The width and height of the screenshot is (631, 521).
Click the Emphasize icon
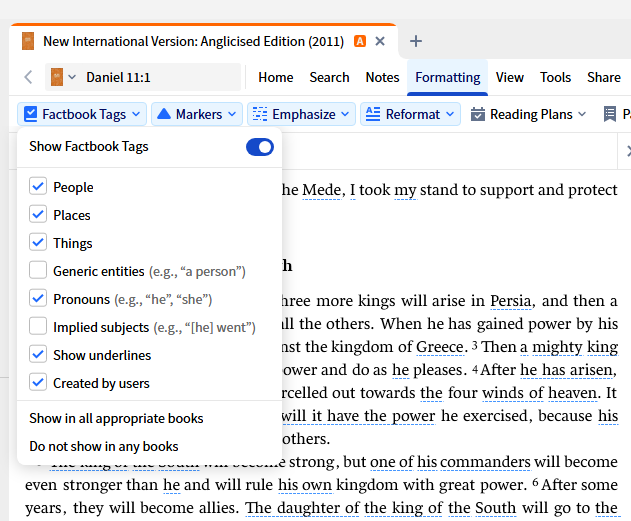[260, 114]
